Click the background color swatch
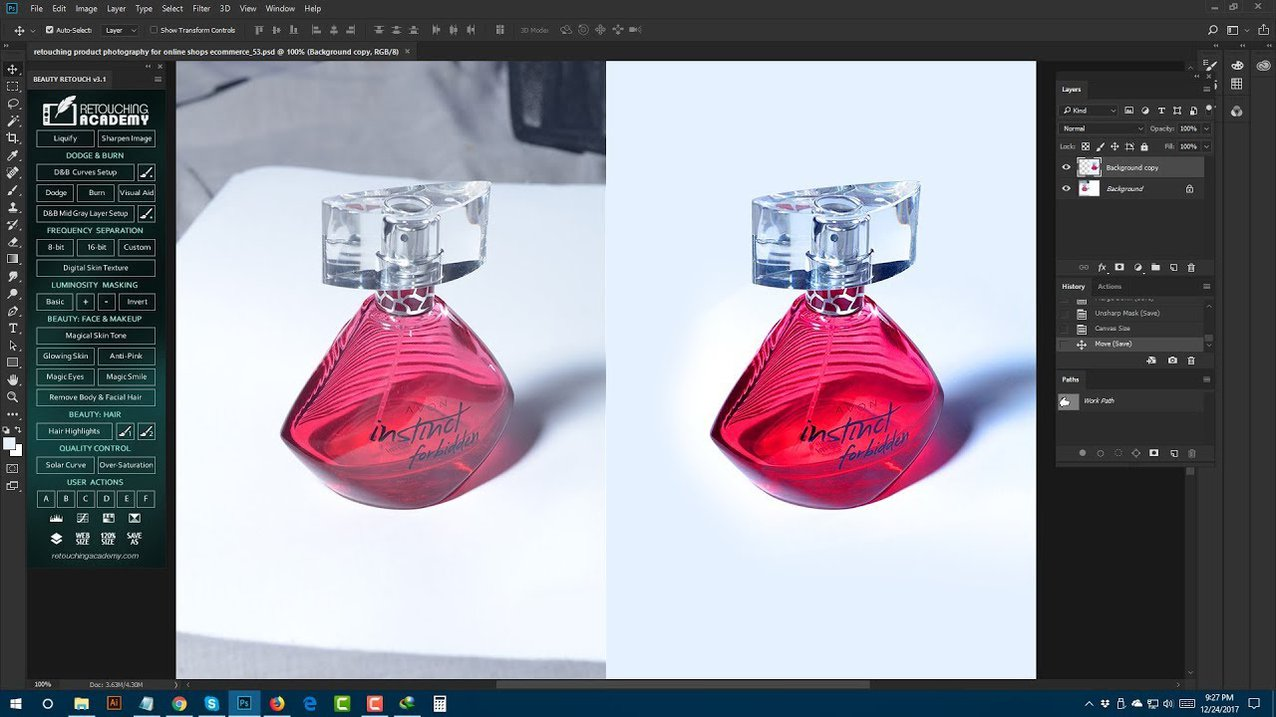1276x717 pixels. [x=17, y=450]
